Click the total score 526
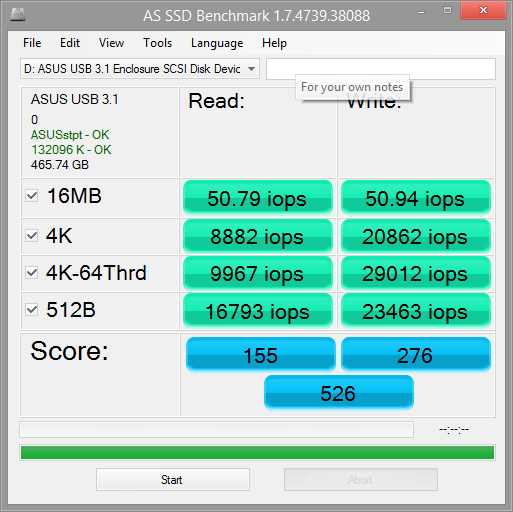The height and width of the screenshot is (512, 513). 339,393
